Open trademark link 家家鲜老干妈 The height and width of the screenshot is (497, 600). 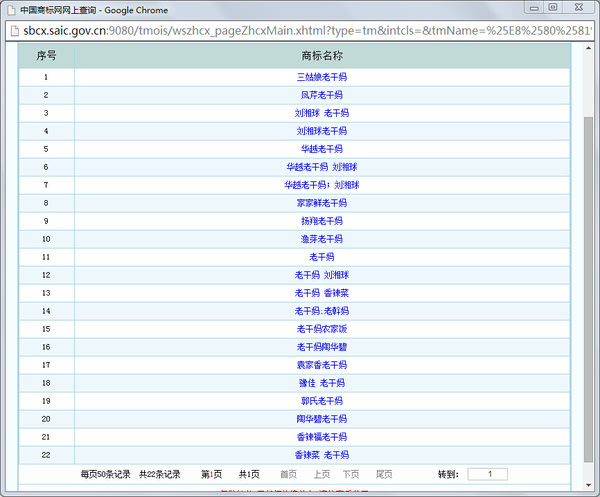[322, 203]
